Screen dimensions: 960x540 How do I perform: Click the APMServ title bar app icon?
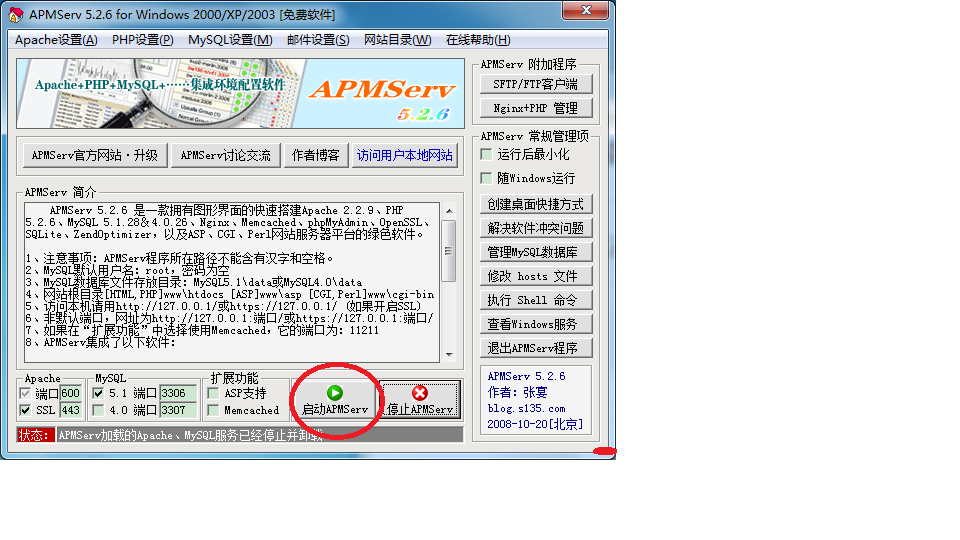click(x=16, y=14)
